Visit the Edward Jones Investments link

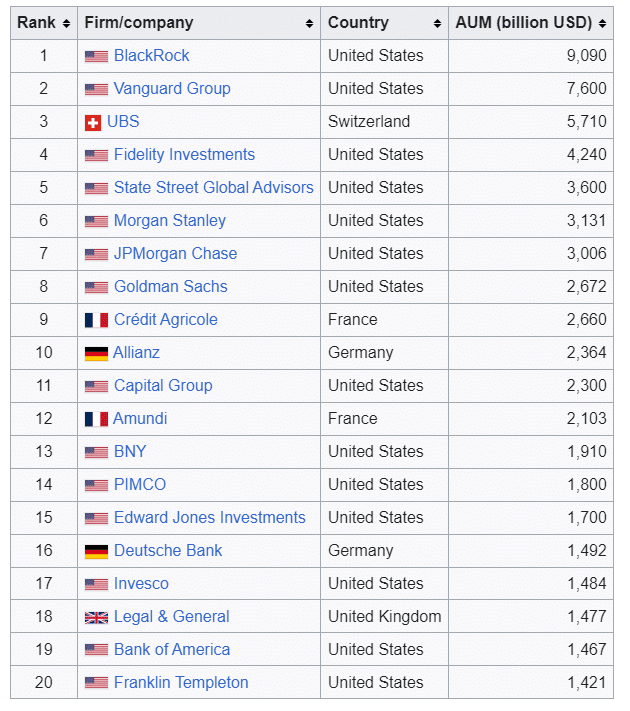point(210,518)
